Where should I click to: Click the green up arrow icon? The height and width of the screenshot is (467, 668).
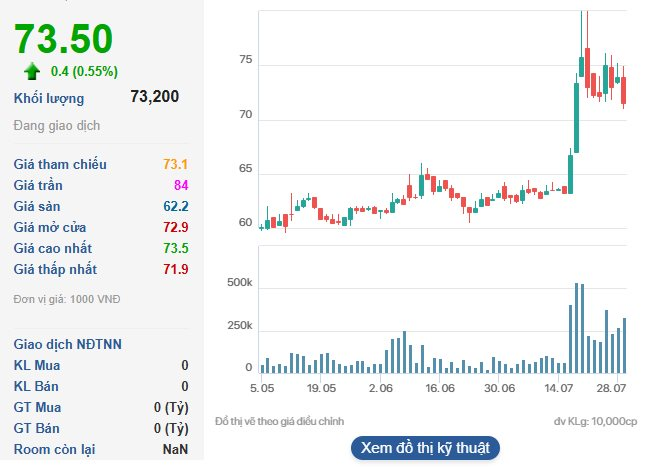(x=32, y=71)
